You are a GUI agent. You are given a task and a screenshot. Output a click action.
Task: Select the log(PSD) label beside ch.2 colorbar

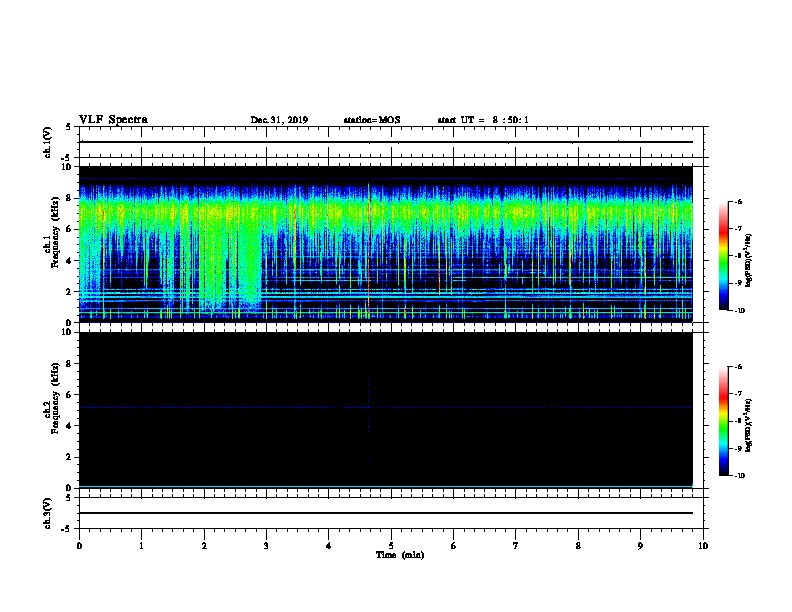point(749,425)
